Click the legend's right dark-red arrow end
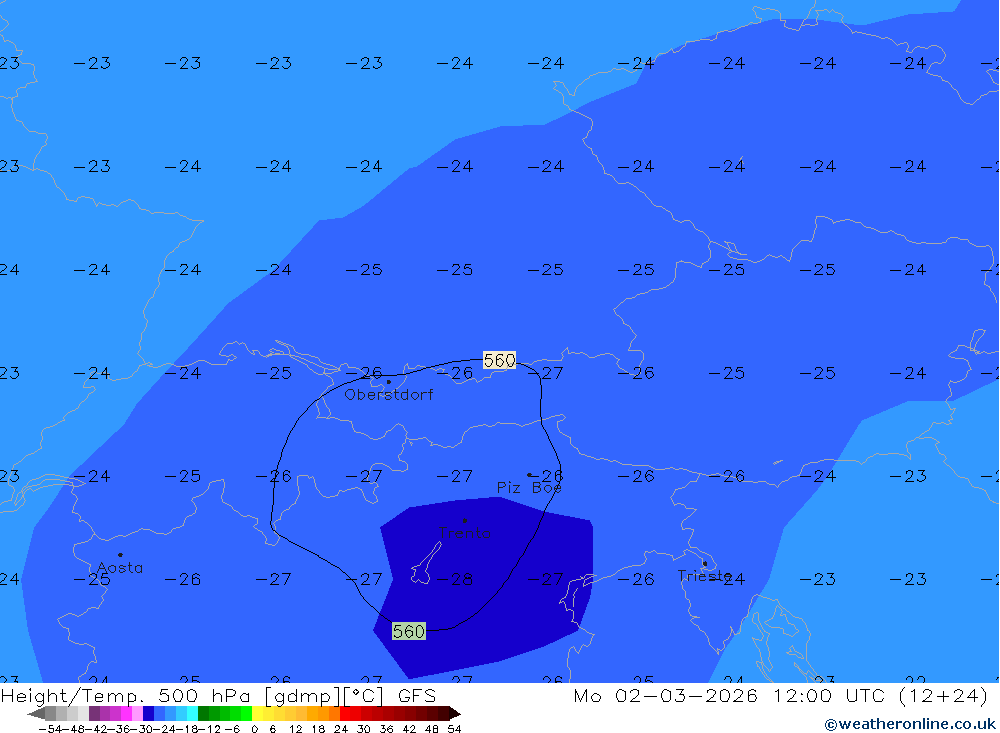Viewport: 1000px width, 733px height. pyautogui.click(x=455, y=713)
